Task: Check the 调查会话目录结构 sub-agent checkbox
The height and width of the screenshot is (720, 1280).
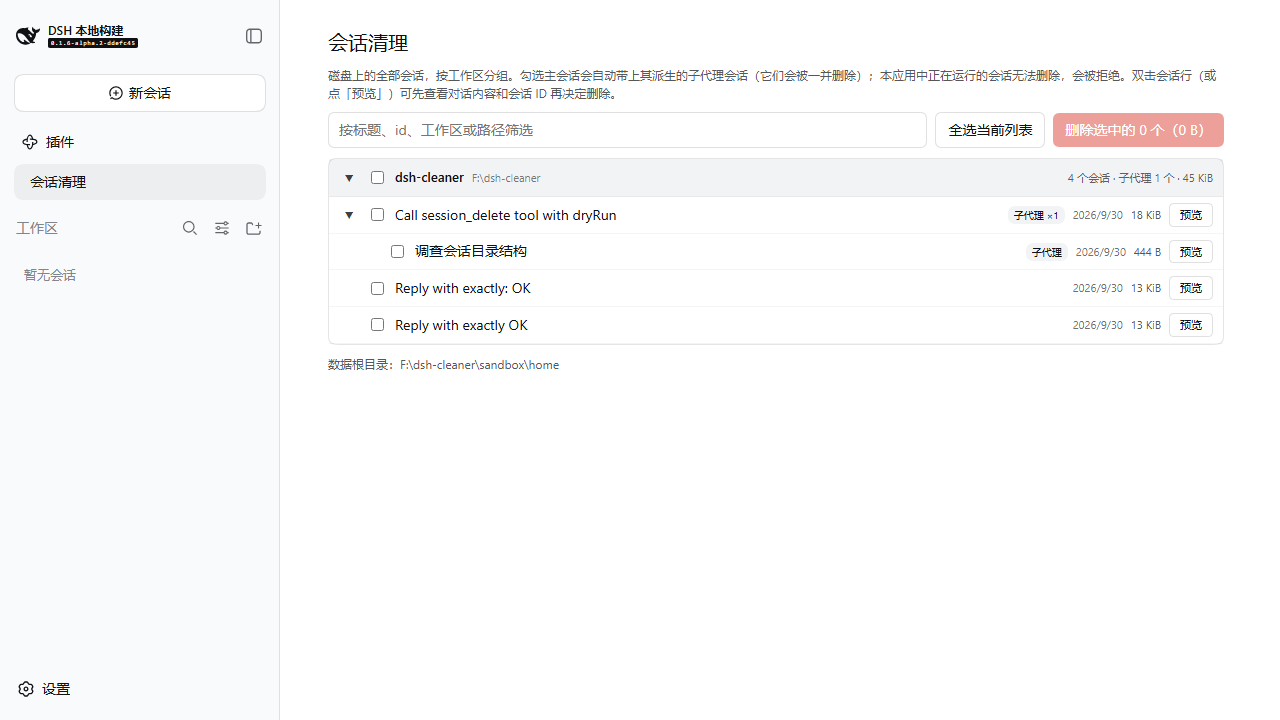Action: (x=397, y=252)
